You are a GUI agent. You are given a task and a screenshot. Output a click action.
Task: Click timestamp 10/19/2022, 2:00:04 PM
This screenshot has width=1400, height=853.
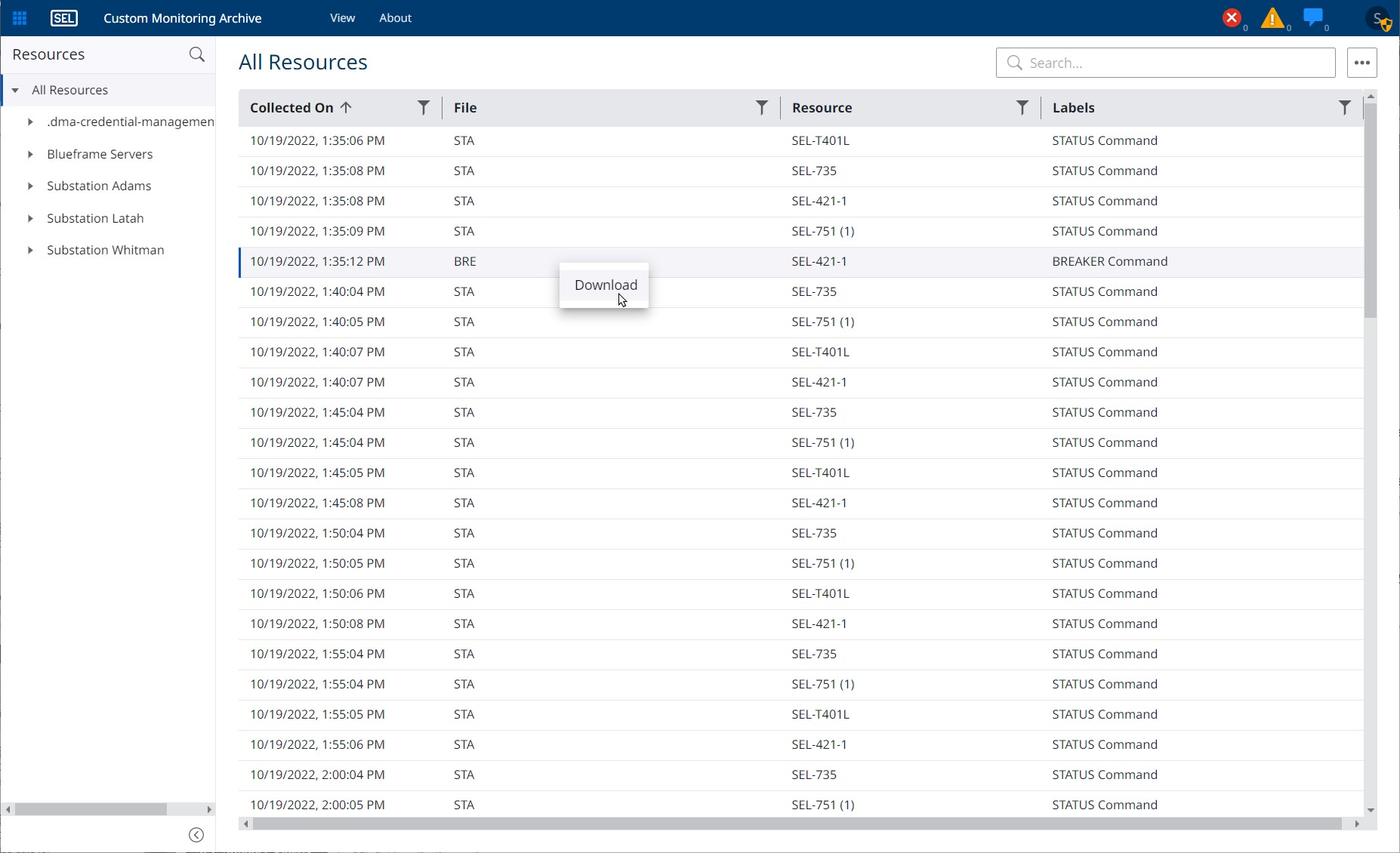(317, 774)
